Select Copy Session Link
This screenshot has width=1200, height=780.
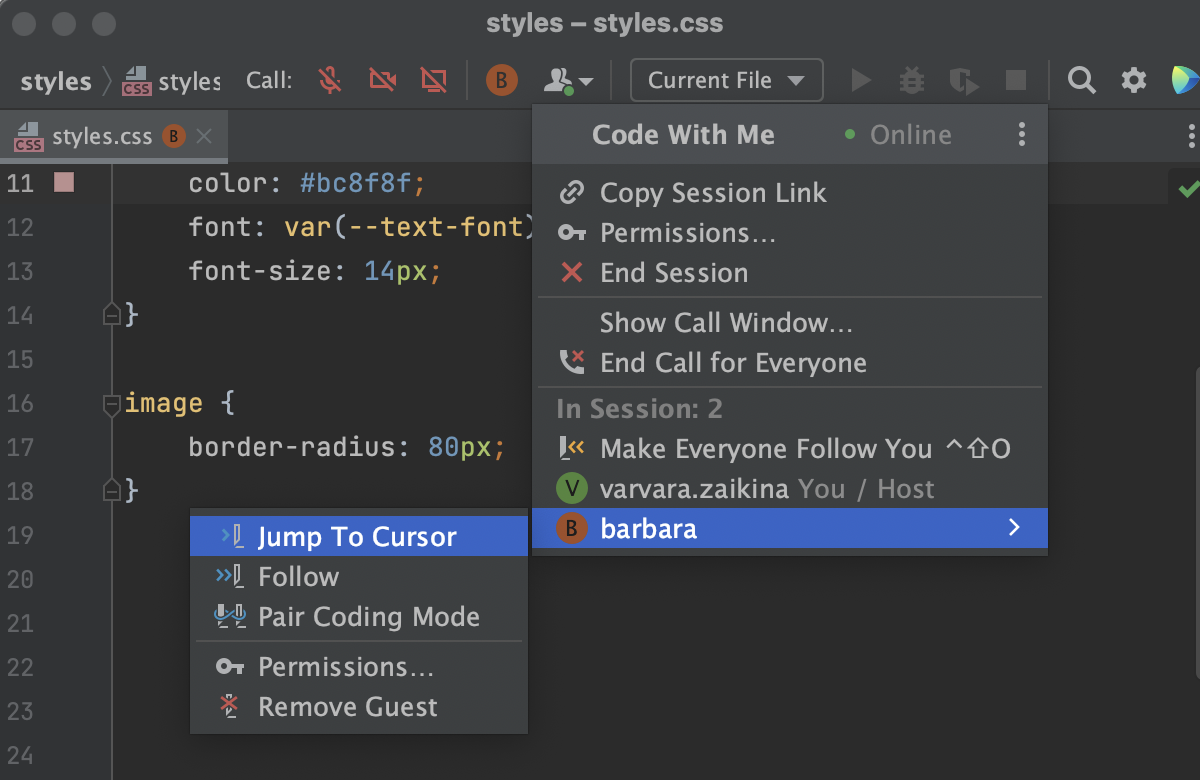712,193
